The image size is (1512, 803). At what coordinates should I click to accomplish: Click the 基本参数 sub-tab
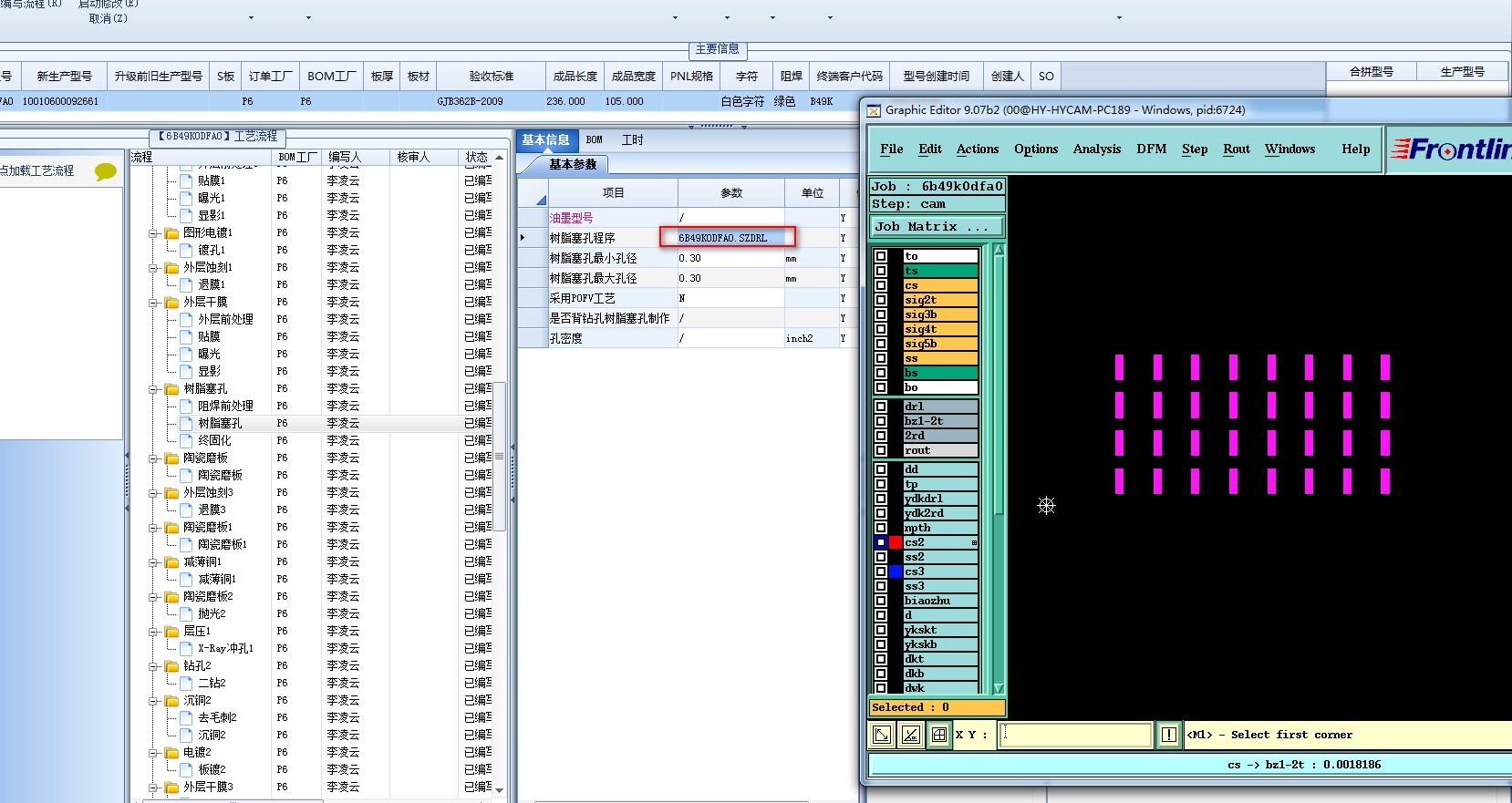[572, 165]
